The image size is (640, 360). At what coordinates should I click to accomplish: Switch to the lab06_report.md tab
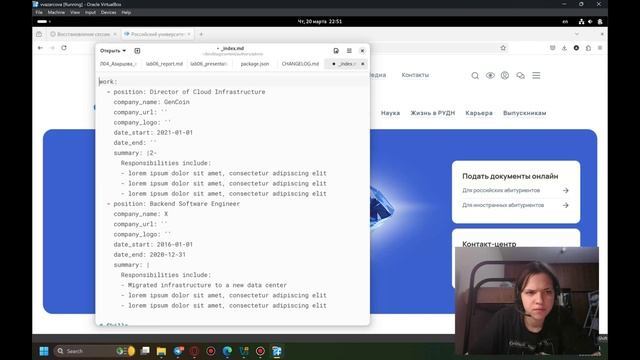click(x=164, y=64)
